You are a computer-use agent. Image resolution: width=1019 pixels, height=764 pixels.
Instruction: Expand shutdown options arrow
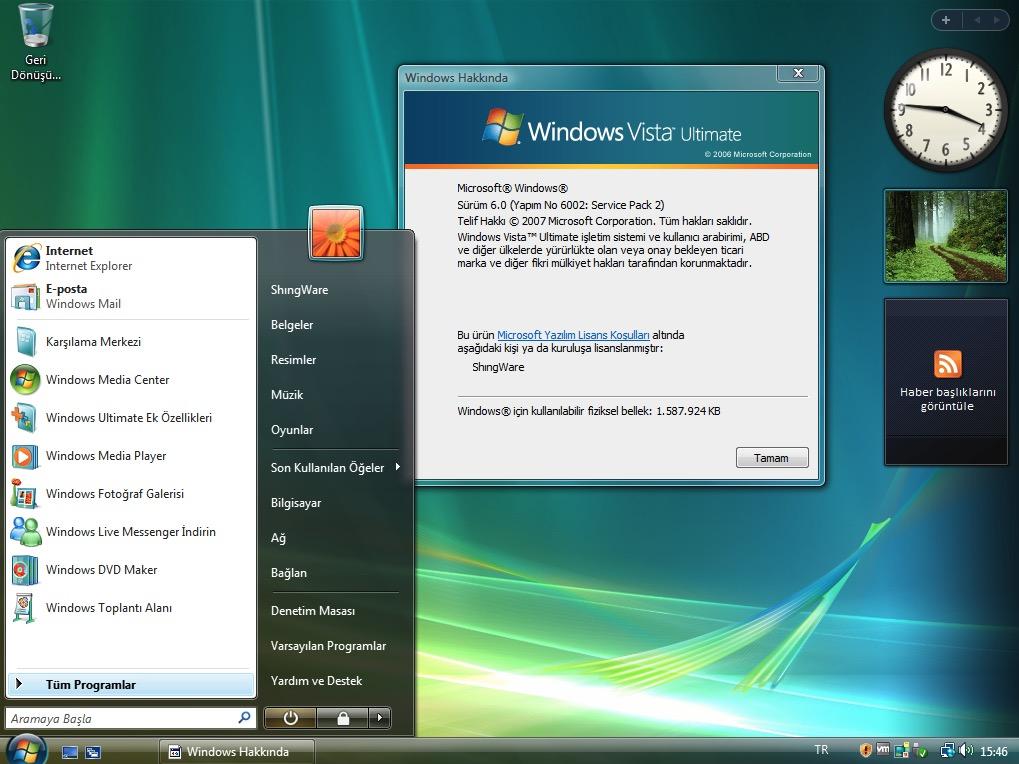tap(380, 718)
